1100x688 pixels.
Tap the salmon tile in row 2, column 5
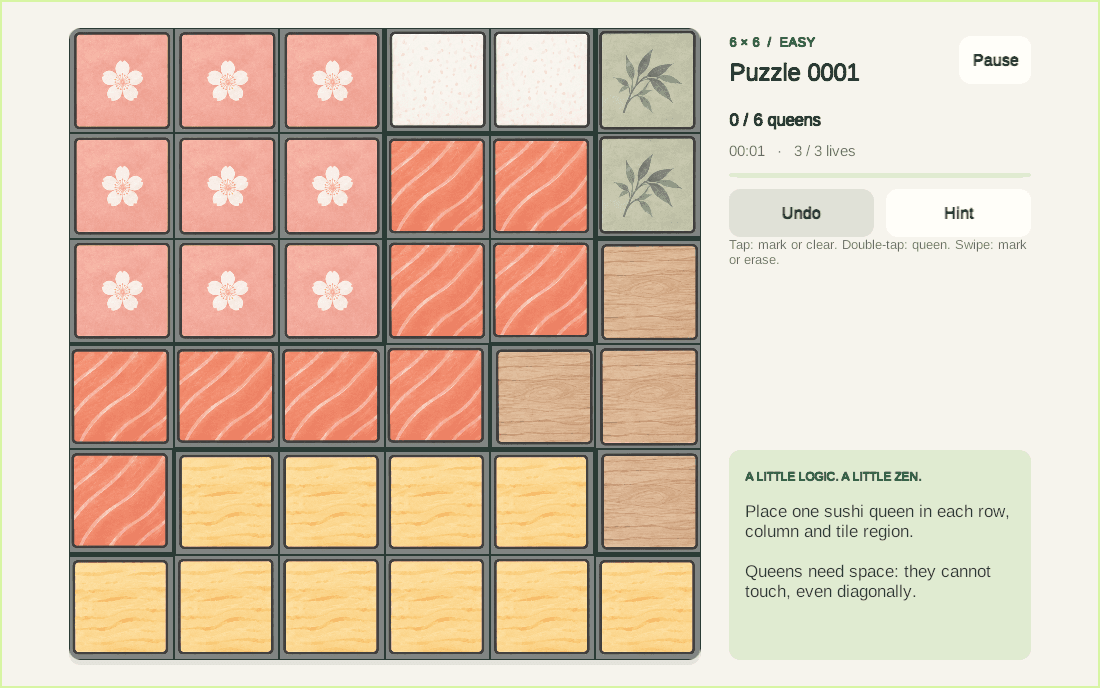[541, 186]
